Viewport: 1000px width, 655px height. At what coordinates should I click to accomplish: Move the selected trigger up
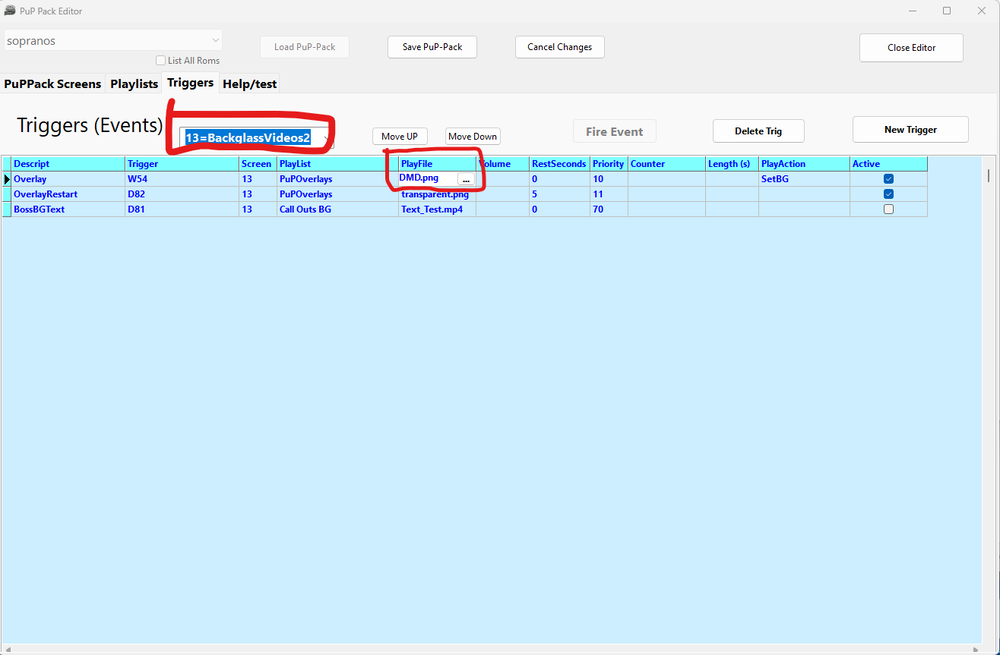(400, 136)
